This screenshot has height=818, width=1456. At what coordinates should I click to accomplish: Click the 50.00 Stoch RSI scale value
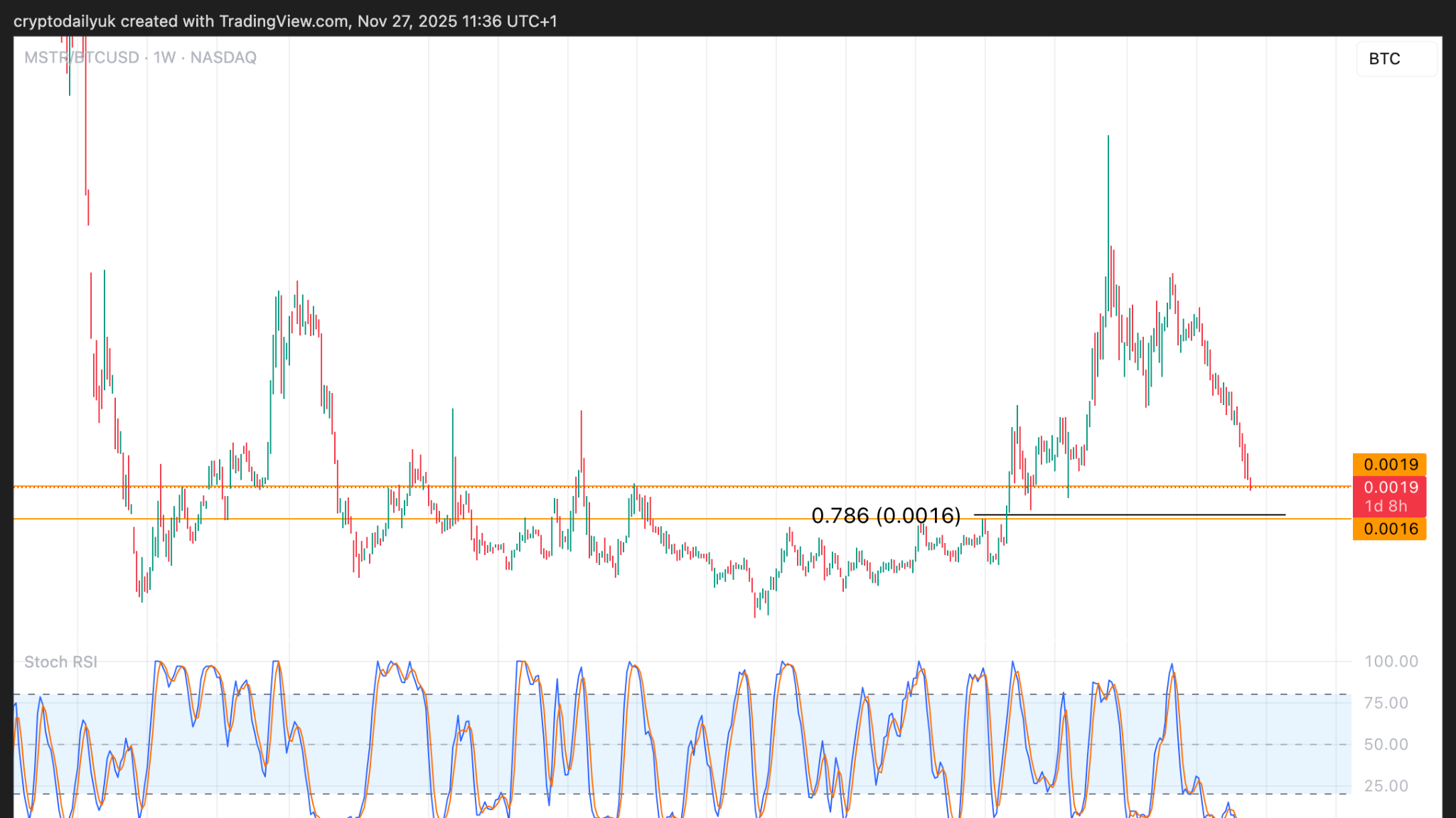coord(1386,745)
